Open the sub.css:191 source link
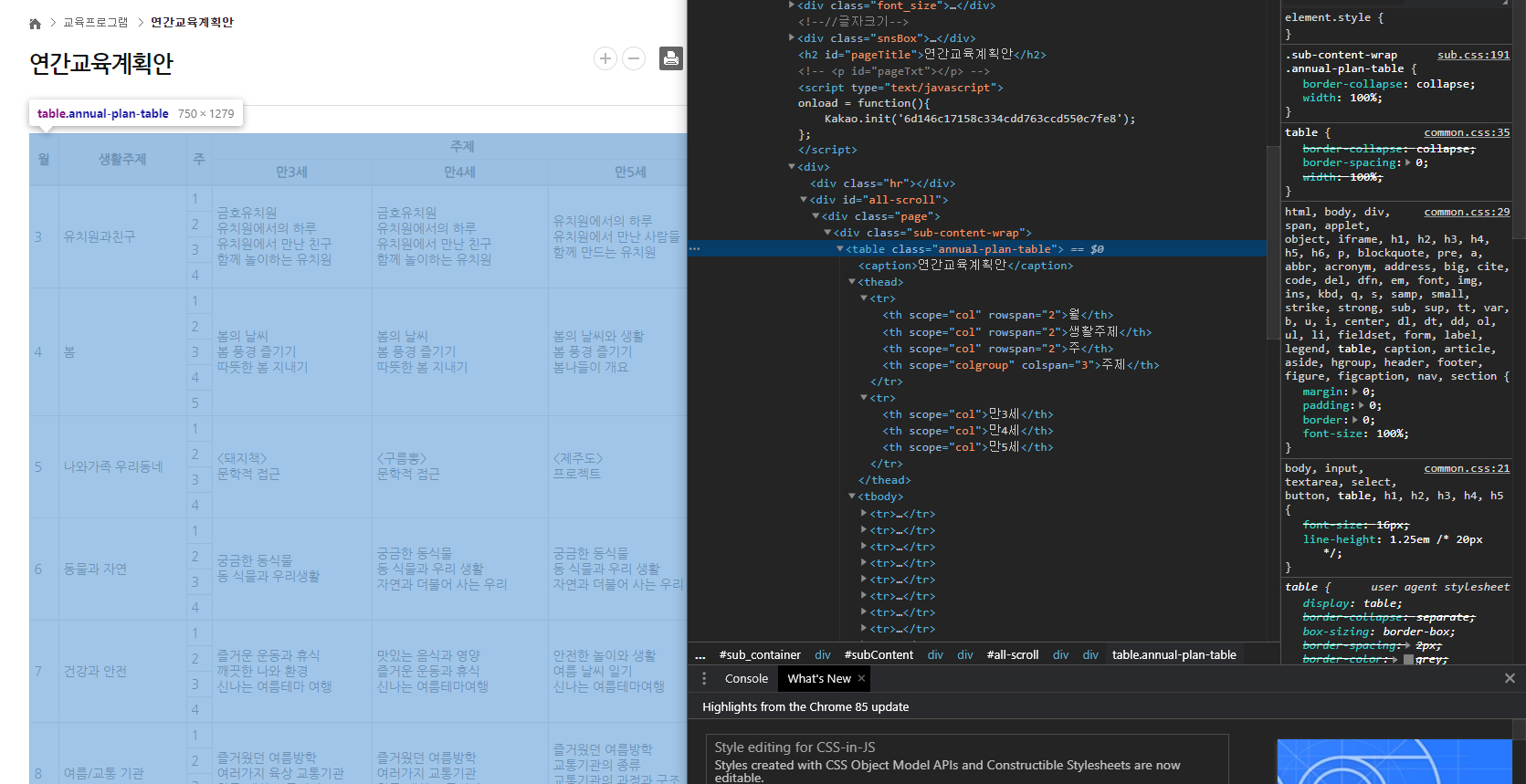1526x784 pixels. pos(1473,55)
